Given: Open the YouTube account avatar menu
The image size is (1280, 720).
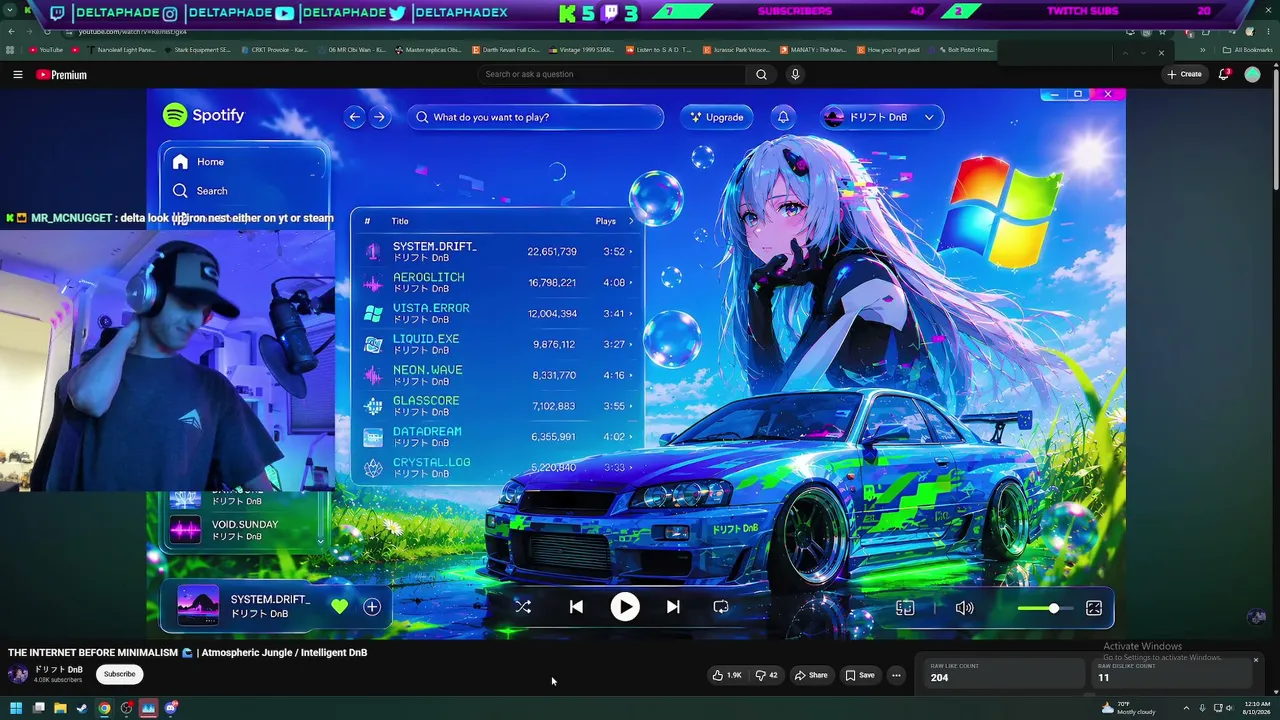Looking at the screenshot, I should [1252, 75].
